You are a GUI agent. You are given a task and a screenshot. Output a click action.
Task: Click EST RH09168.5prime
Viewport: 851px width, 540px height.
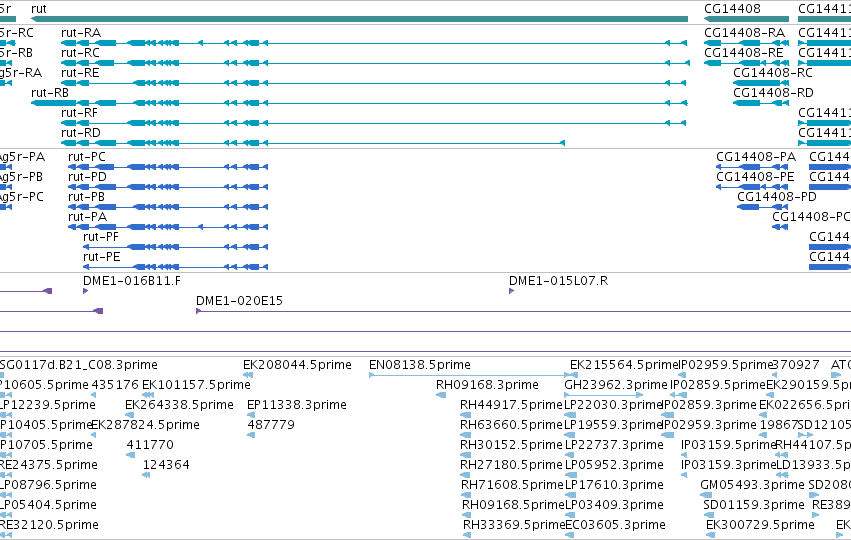tap(513, 505)
